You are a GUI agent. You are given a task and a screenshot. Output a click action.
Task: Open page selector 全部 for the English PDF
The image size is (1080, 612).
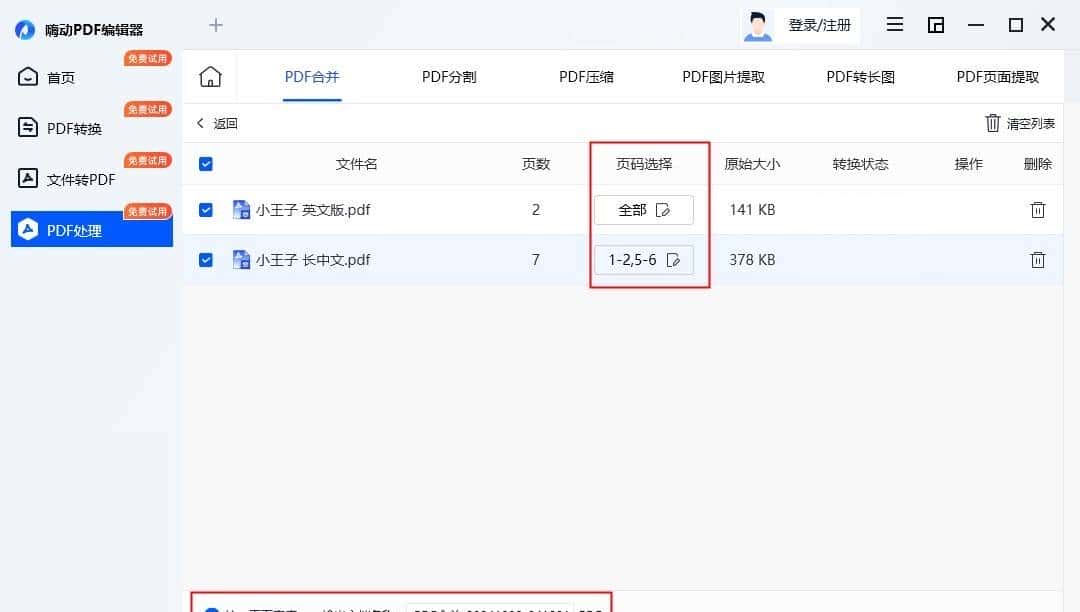click(643, 210)
